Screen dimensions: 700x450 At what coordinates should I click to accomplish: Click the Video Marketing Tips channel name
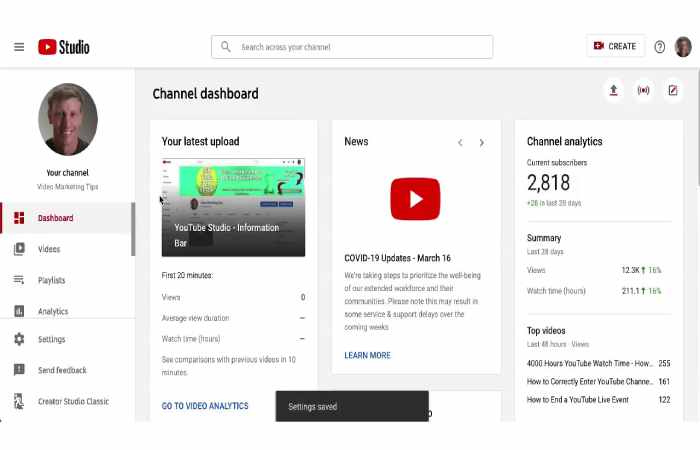(x=67, y=187)
